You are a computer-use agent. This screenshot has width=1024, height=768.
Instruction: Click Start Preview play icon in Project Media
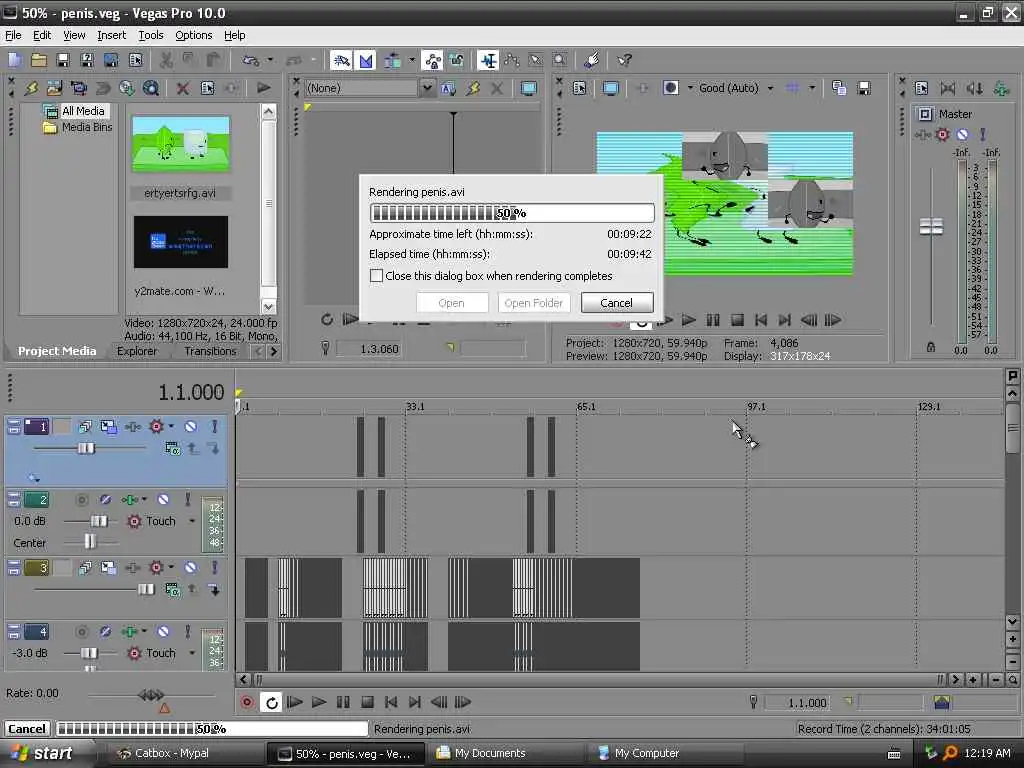tap(263, 88)
